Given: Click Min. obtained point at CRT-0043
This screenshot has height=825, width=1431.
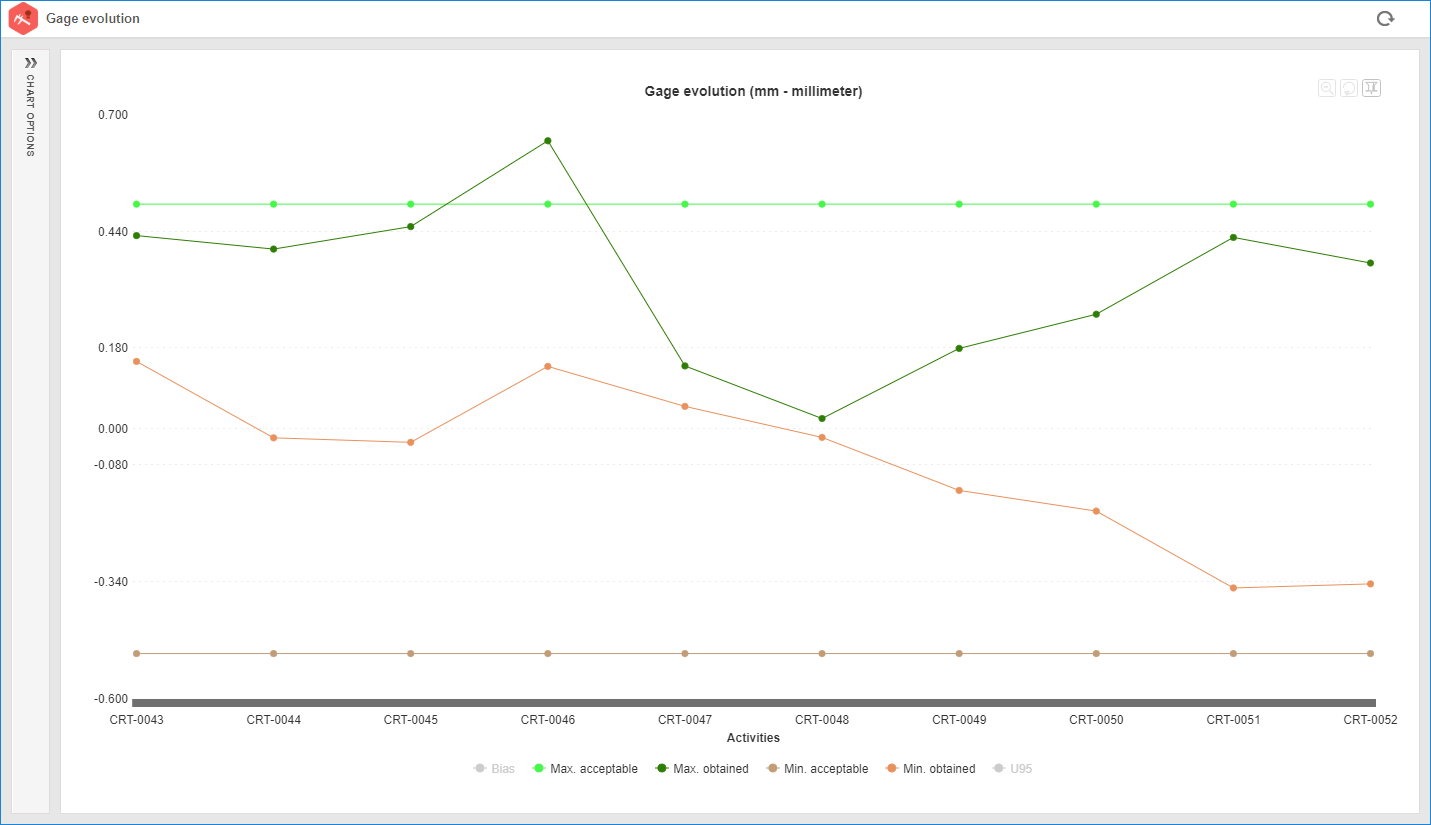Looking at the screenshot, I should [136, 361].
